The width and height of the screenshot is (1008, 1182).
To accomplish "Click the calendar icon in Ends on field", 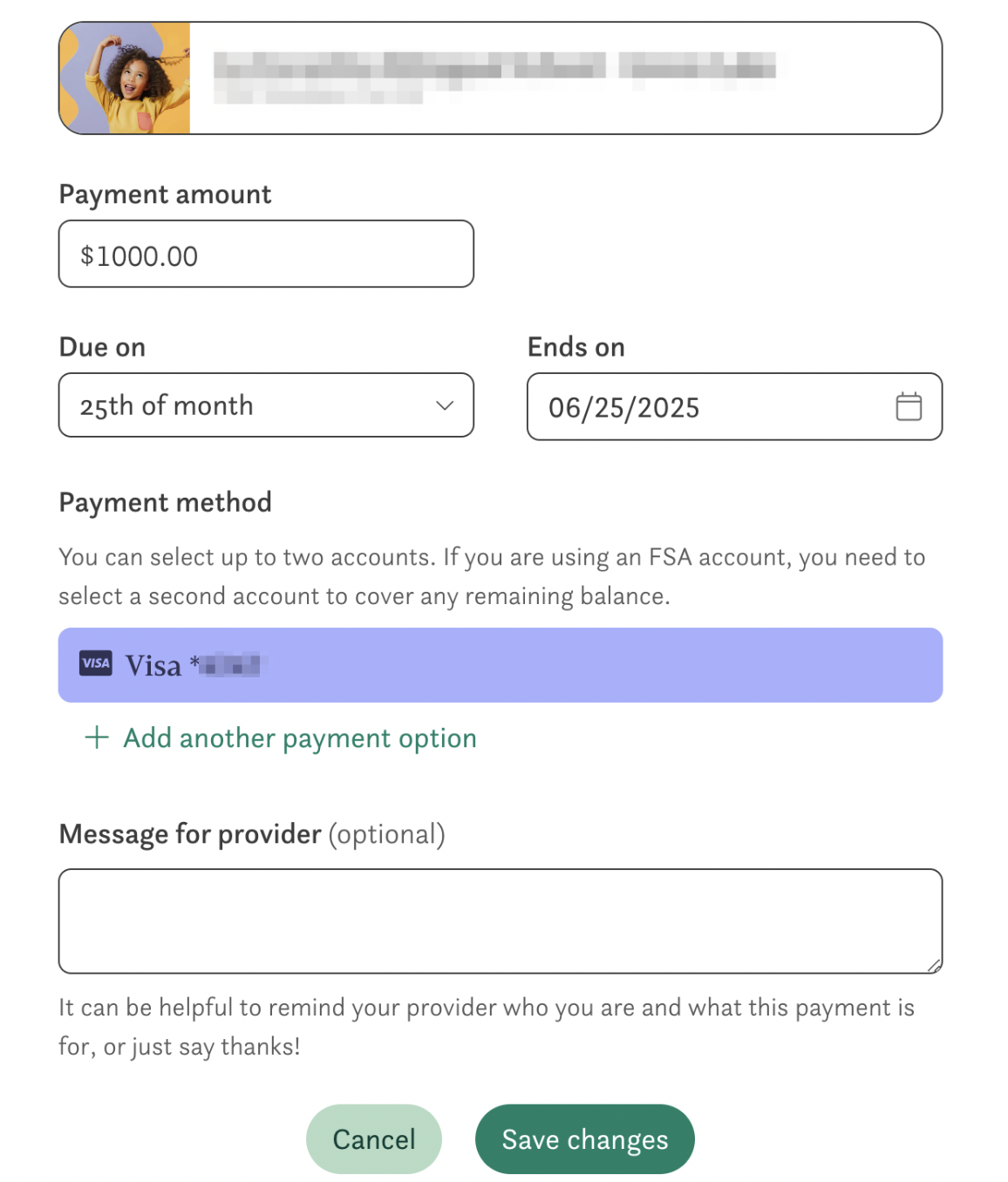I will 909,407.
